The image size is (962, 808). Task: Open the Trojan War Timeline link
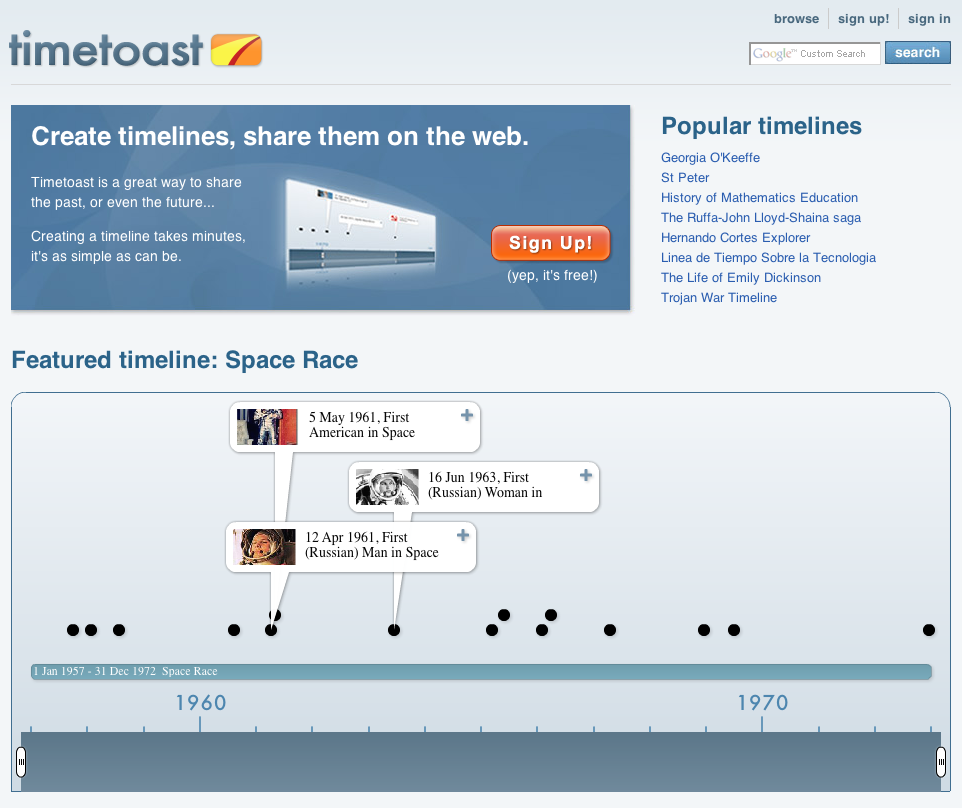[718, 298]
